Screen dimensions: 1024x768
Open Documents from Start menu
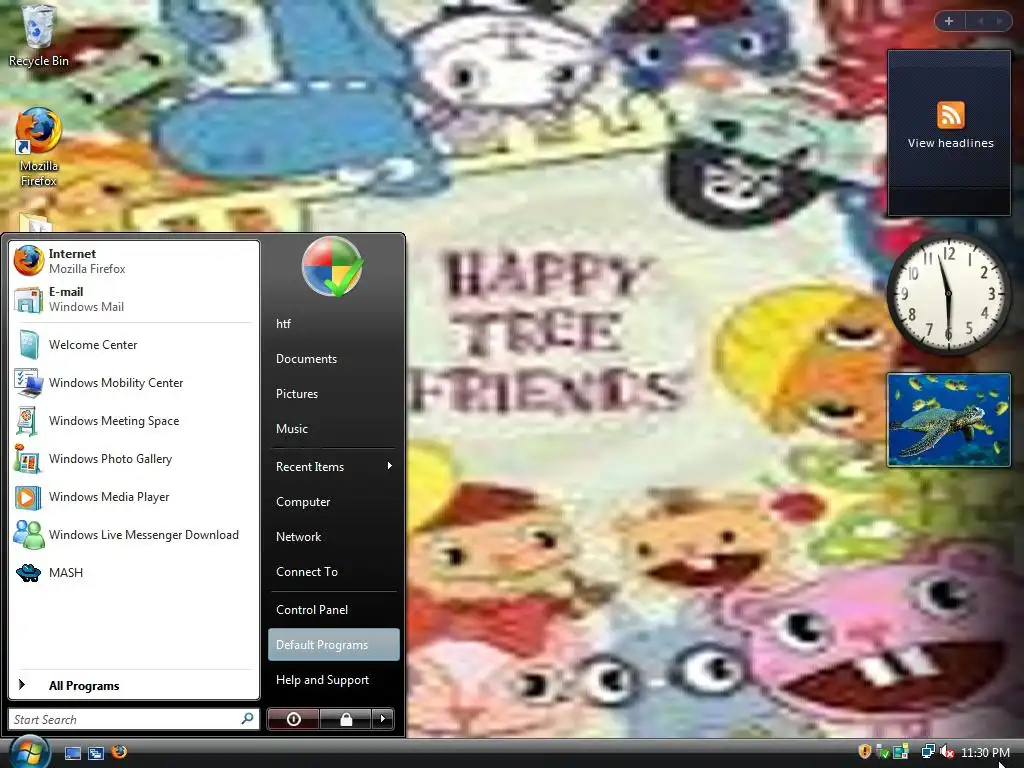click(x=334, y=359)
